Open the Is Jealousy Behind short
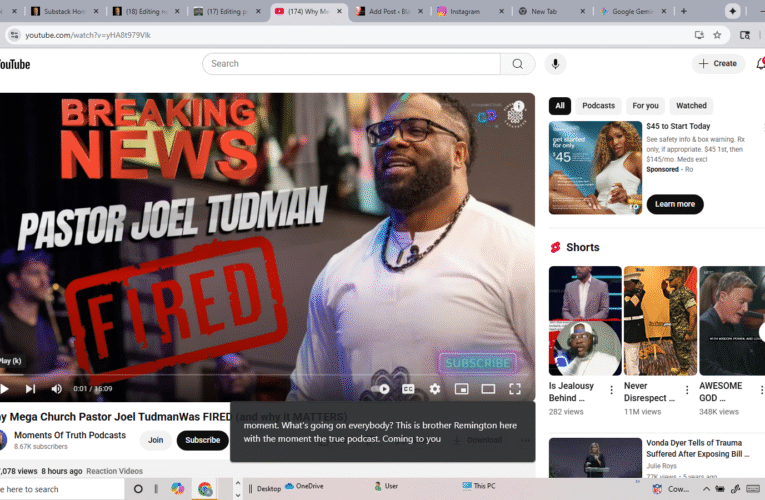765x500 pixels. [x=585, y=320]
